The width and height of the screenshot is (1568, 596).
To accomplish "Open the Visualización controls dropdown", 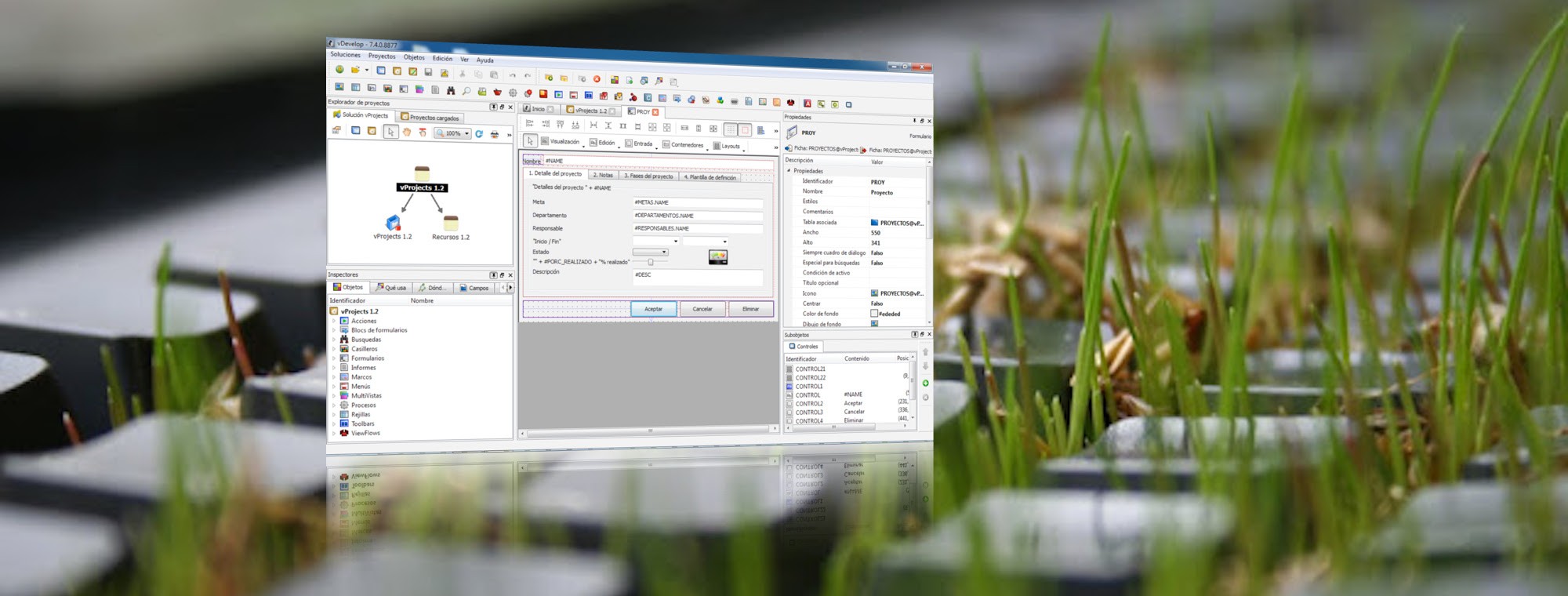I will tap(562, 142).
